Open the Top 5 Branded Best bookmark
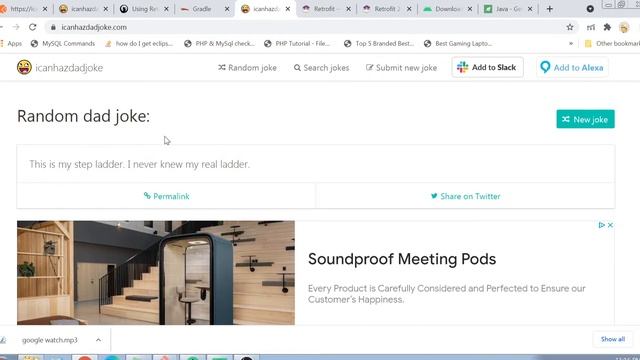This screenshot has height=360, width=640. click(379, 44)
